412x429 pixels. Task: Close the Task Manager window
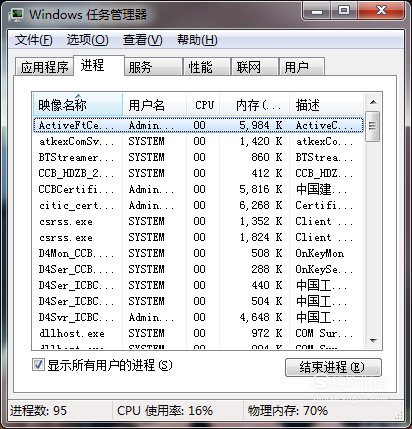click(x=381, y=11)
